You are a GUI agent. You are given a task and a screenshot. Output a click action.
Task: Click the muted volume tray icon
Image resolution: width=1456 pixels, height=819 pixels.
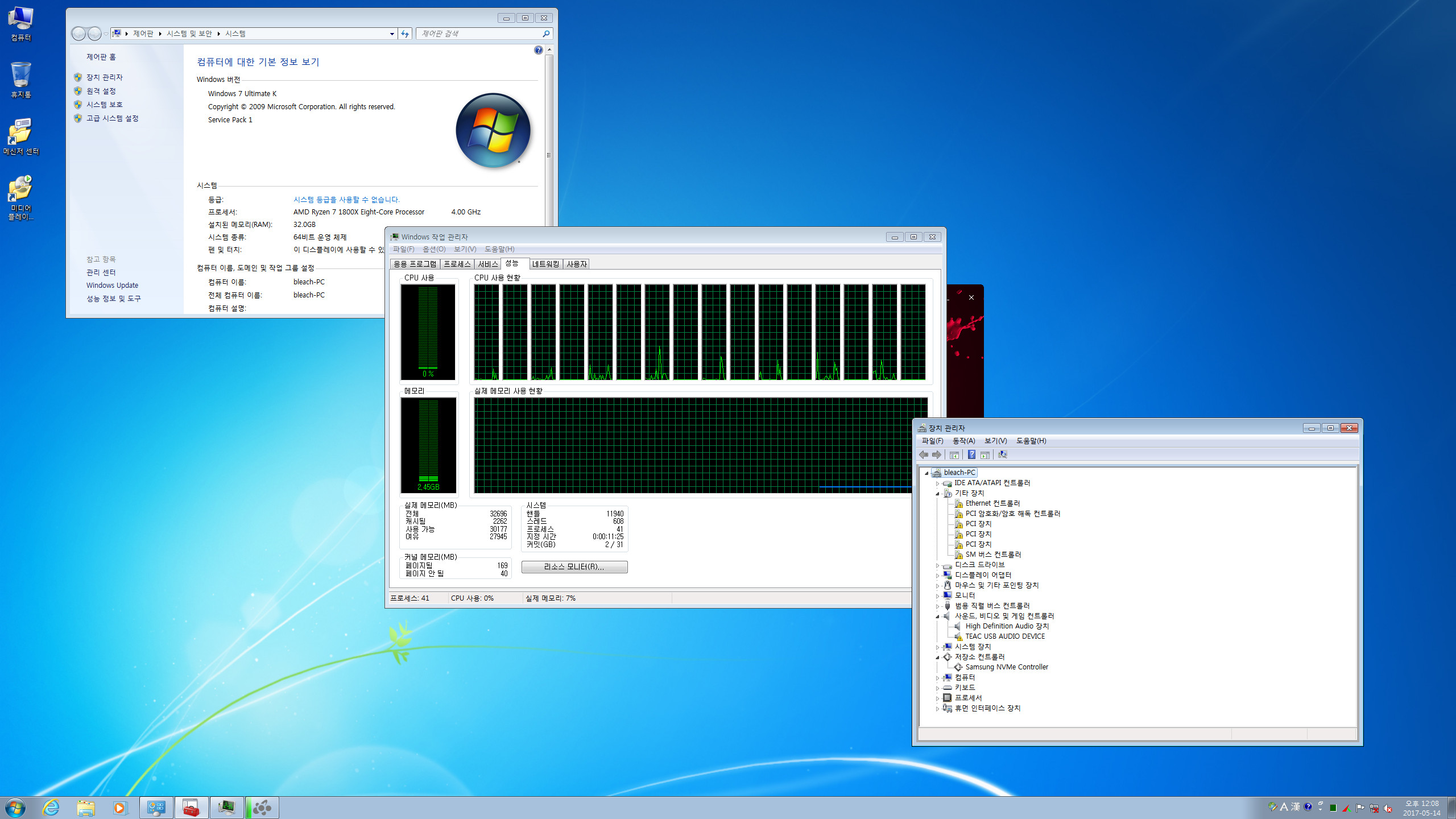[1388, 808]
